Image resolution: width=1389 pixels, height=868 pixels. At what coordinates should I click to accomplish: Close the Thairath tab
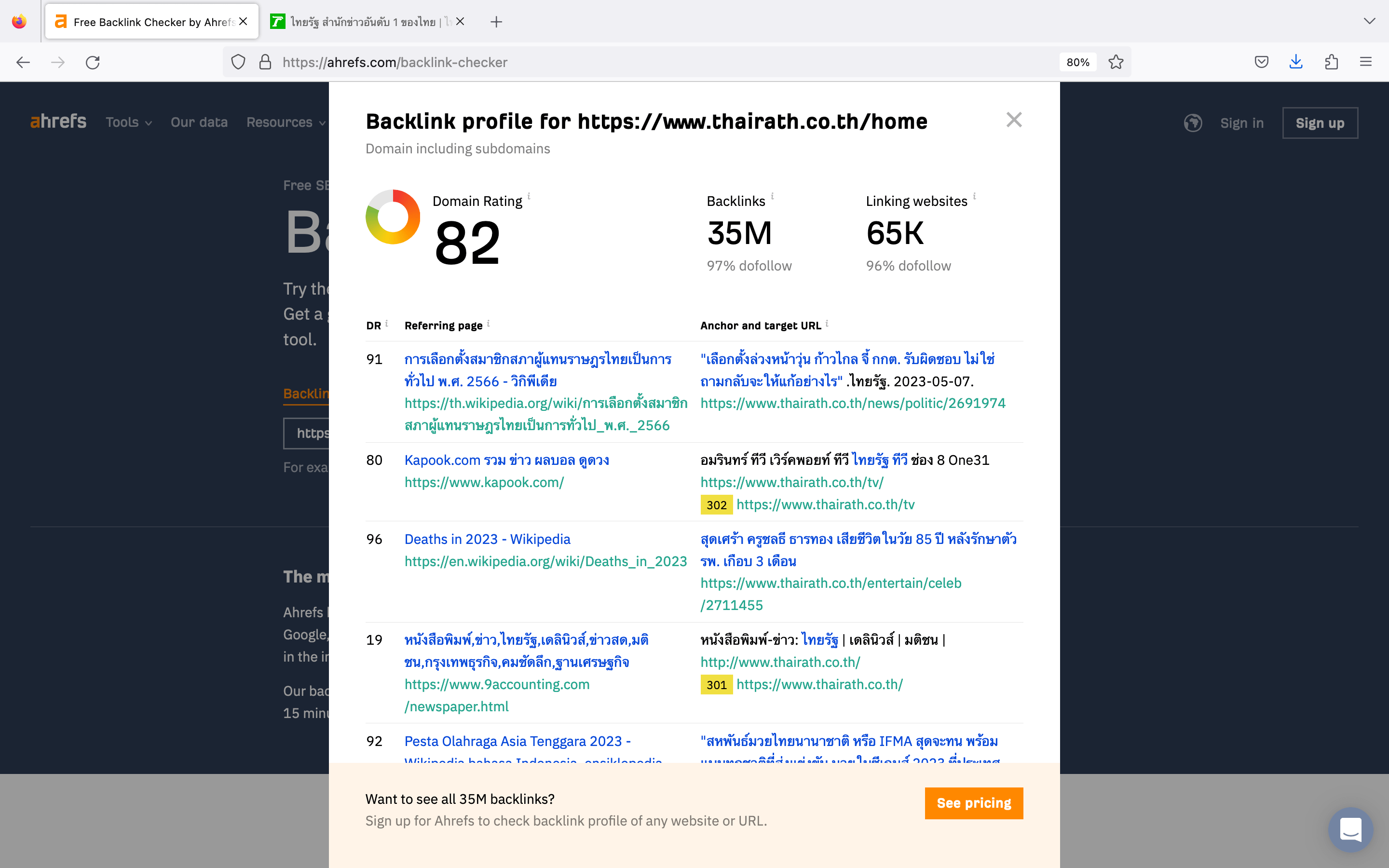tap(460, 22)
